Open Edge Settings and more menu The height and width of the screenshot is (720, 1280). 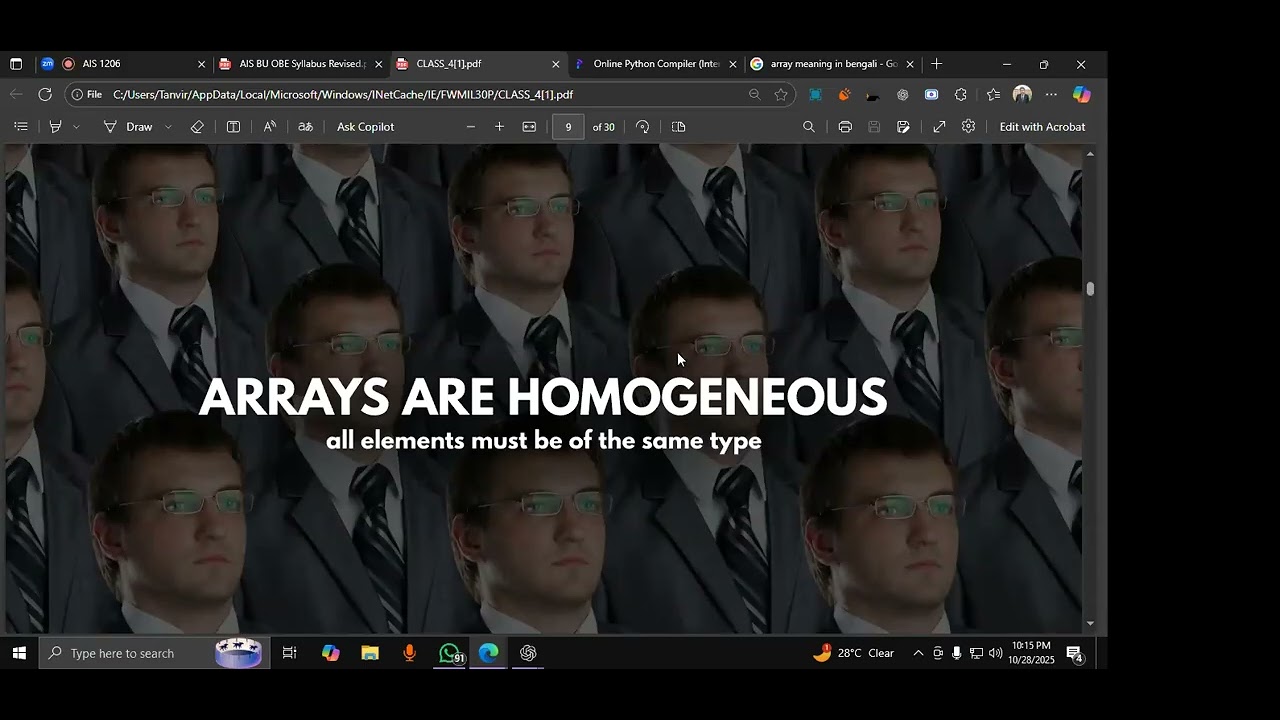click(x=1051, y=94)
